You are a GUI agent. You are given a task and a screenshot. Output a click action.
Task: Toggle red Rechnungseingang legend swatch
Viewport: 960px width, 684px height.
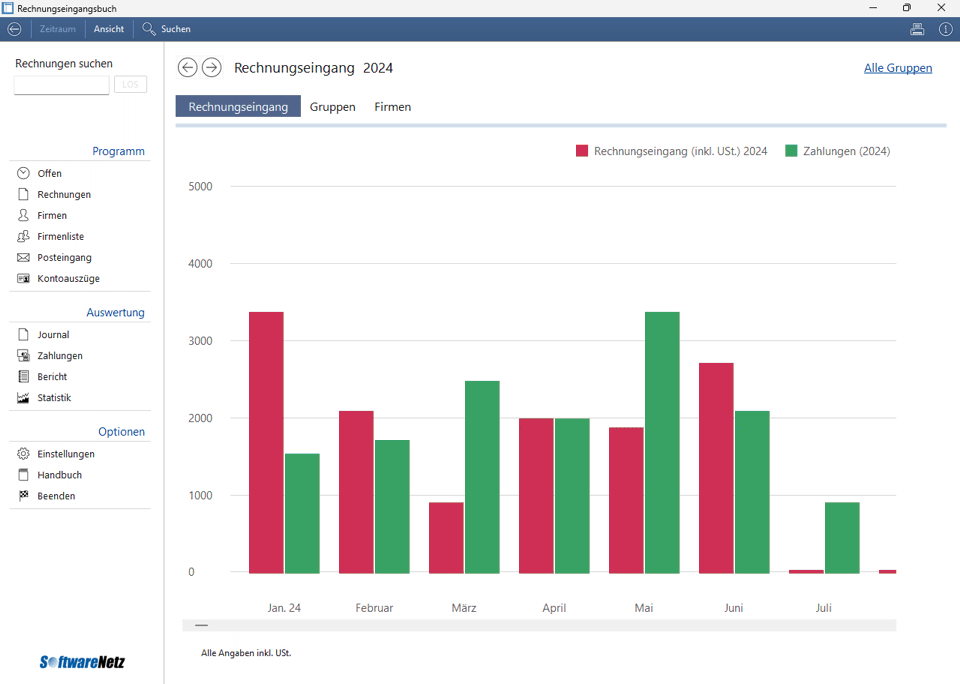[582, 151]
